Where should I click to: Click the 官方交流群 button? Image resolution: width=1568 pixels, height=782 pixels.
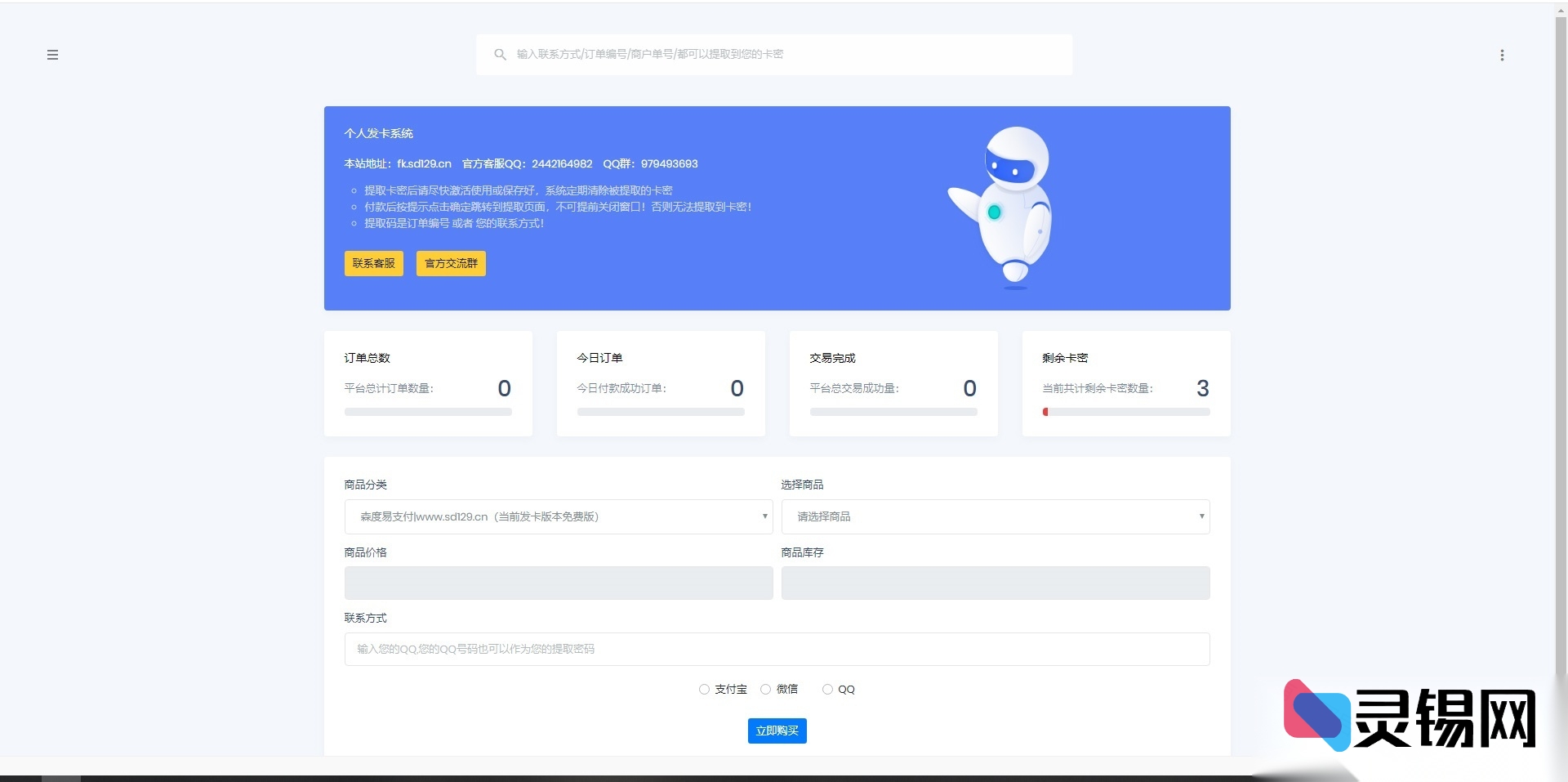[450, 263]
